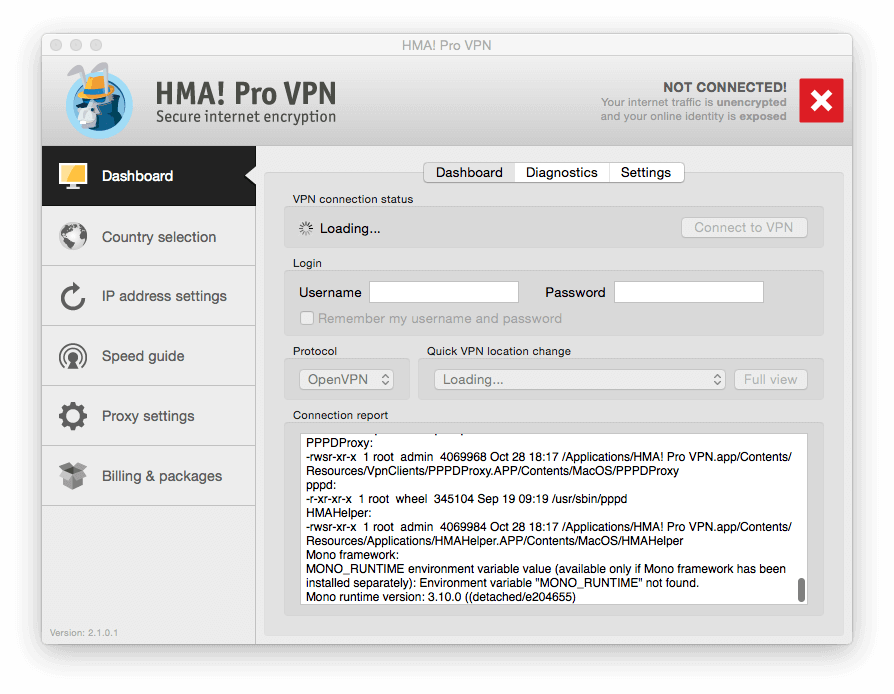Click the red X not-connected icon
894x694 pixels.
821,100
